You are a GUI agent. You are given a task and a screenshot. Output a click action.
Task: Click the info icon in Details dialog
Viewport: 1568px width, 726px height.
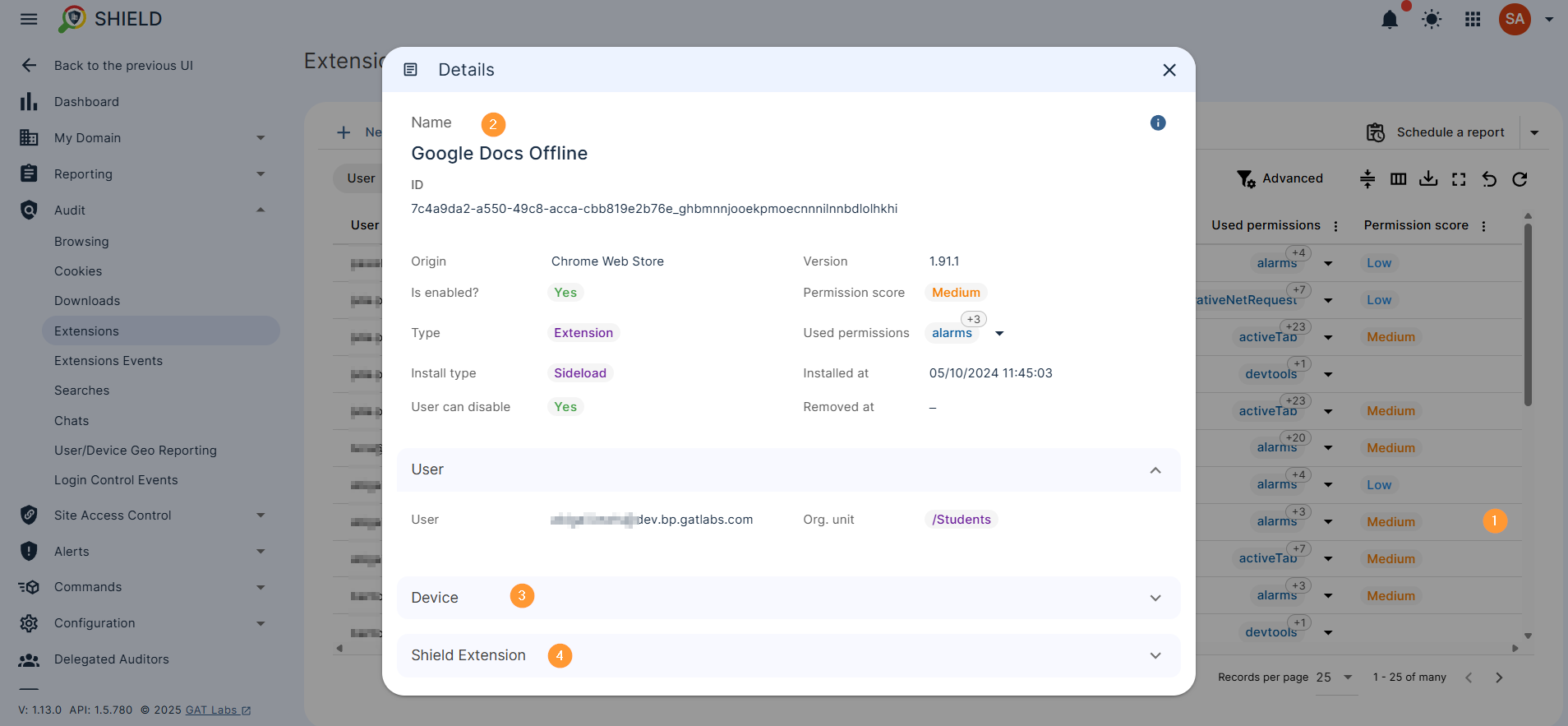tap(1158, 123)
